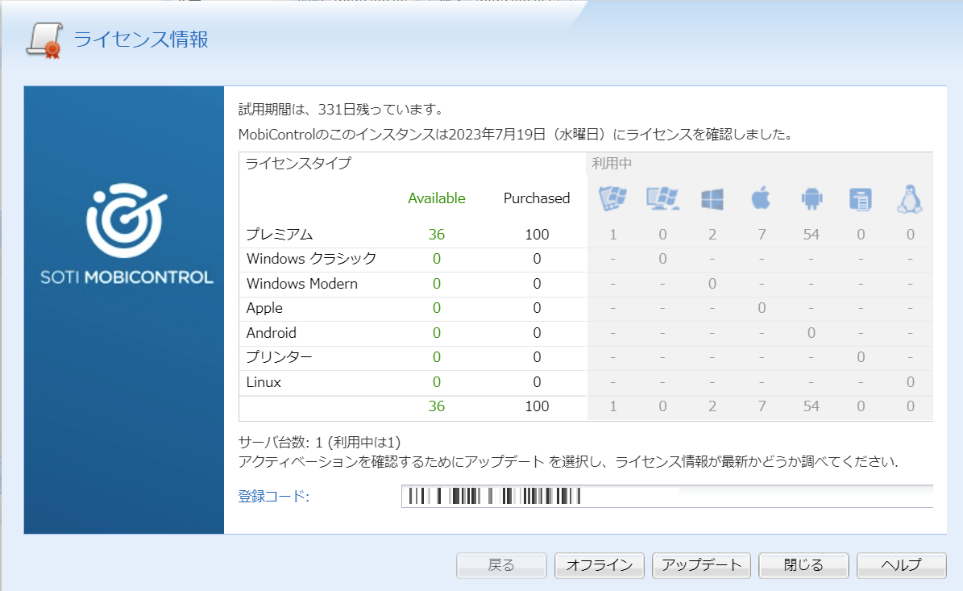Select the Android license row label
Image resolution: width=963 pixels, height=591 pixels.
[271, 333]
